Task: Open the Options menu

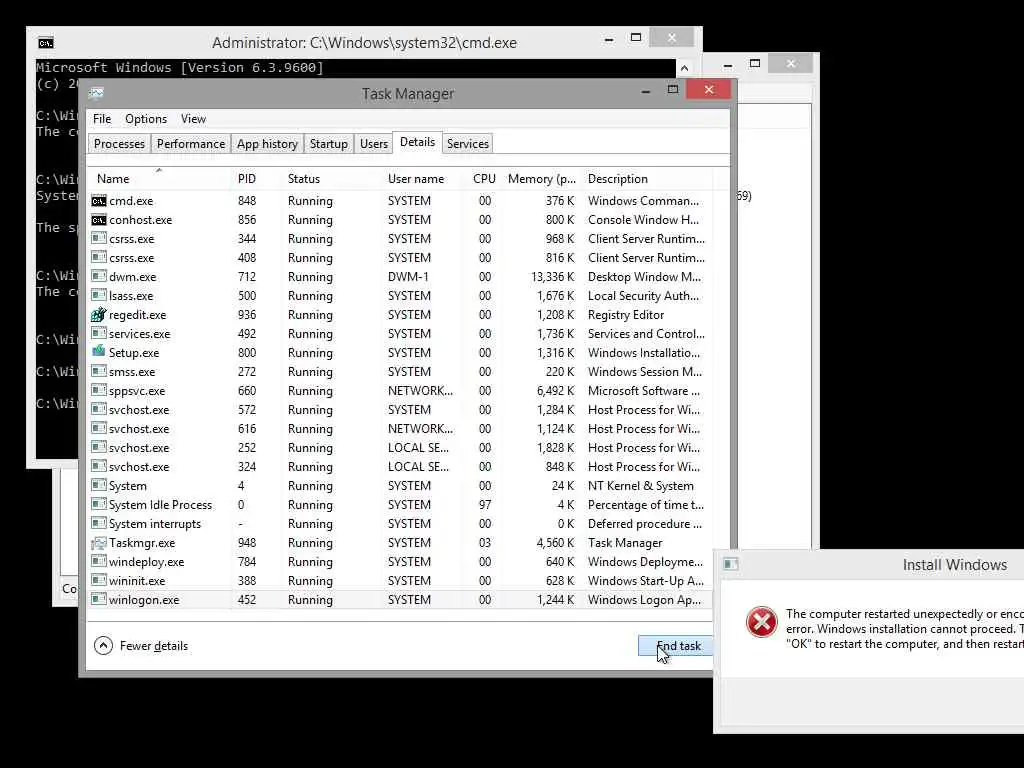Action: click(146, 119)
